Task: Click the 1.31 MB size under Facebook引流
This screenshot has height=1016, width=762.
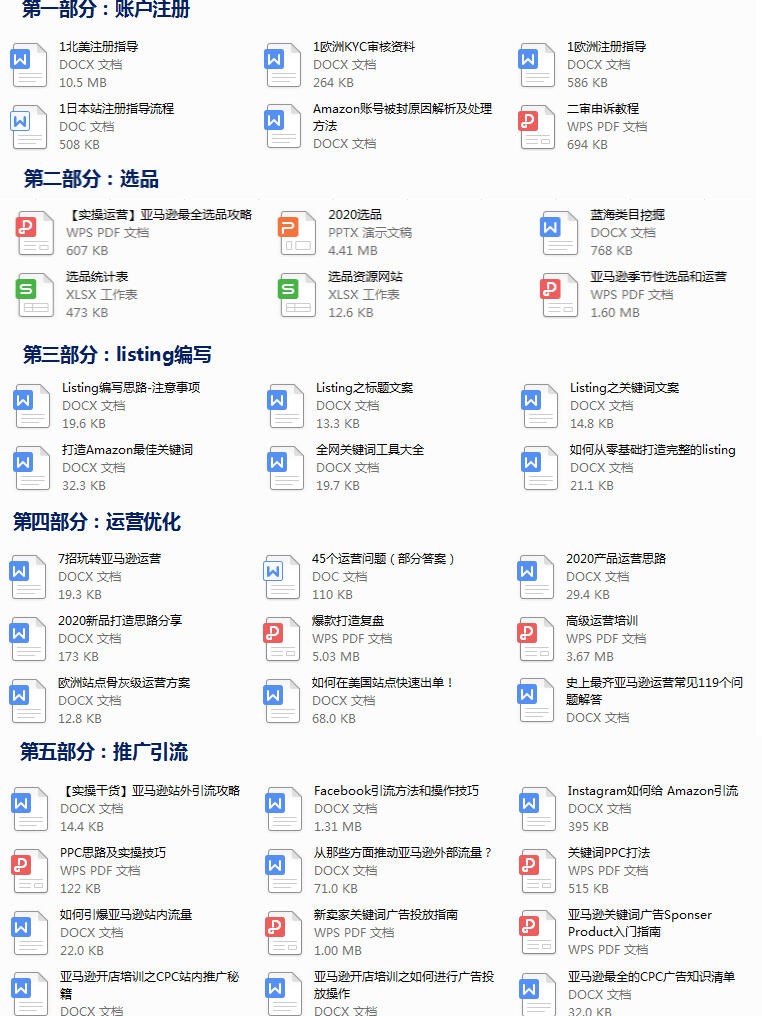Action: tap(338, 827)
